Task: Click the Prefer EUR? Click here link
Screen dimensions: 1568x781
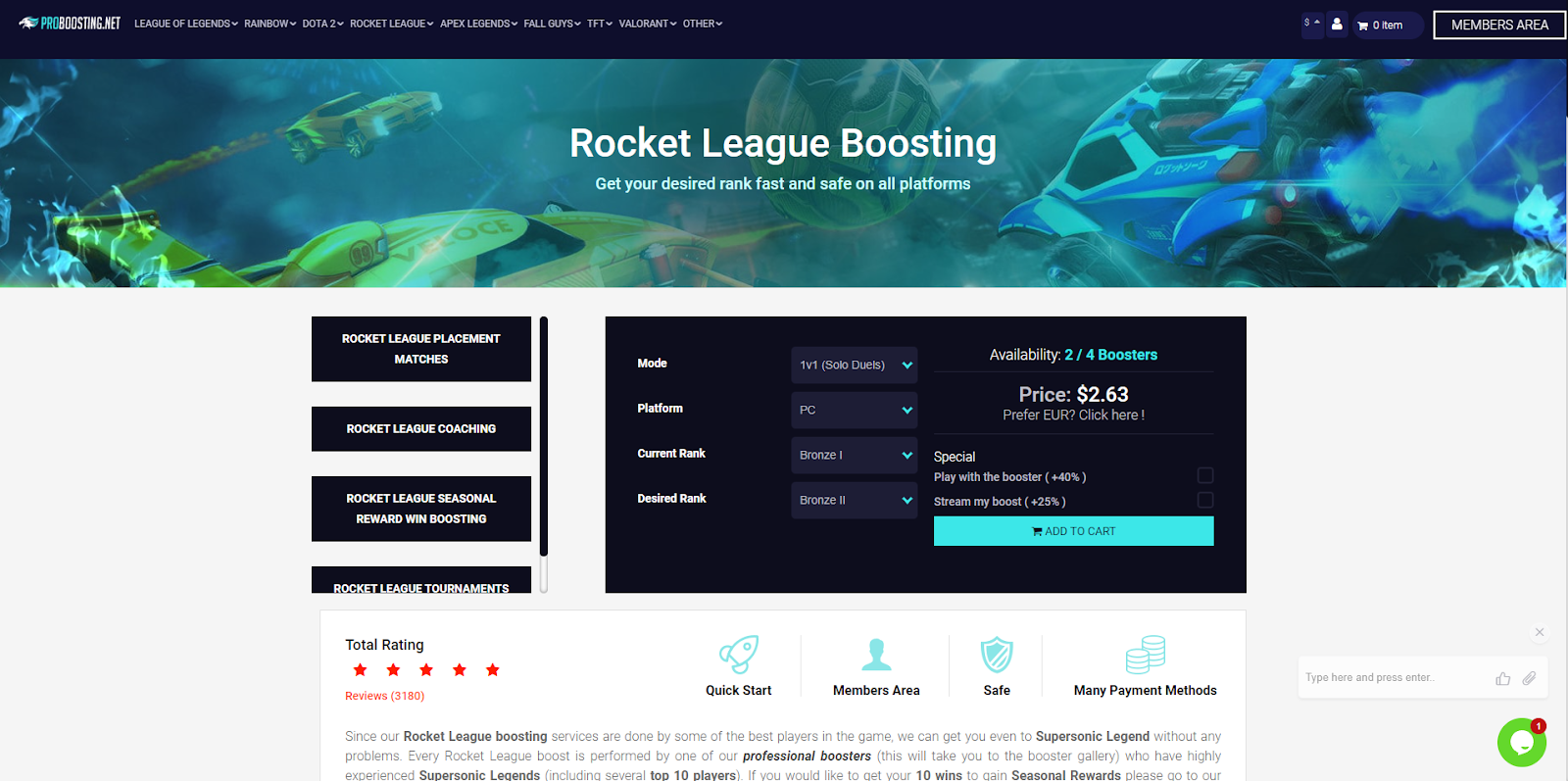Action: [1074, 415]
